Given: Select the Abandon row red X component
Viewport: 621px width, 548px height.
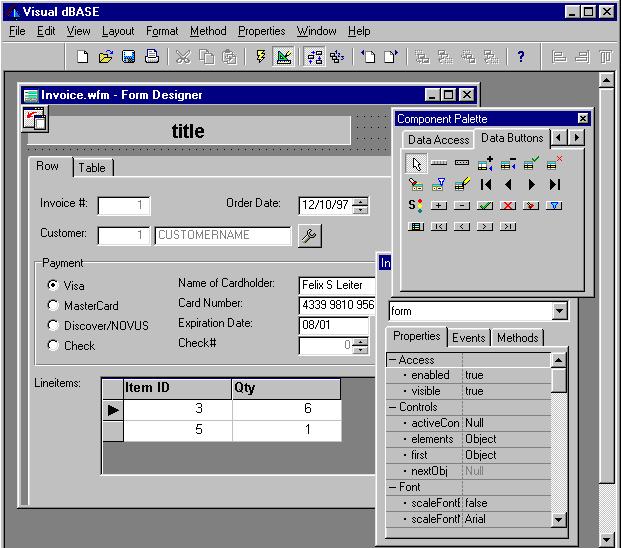Looking at the screenshot, I should pos(554,164).
